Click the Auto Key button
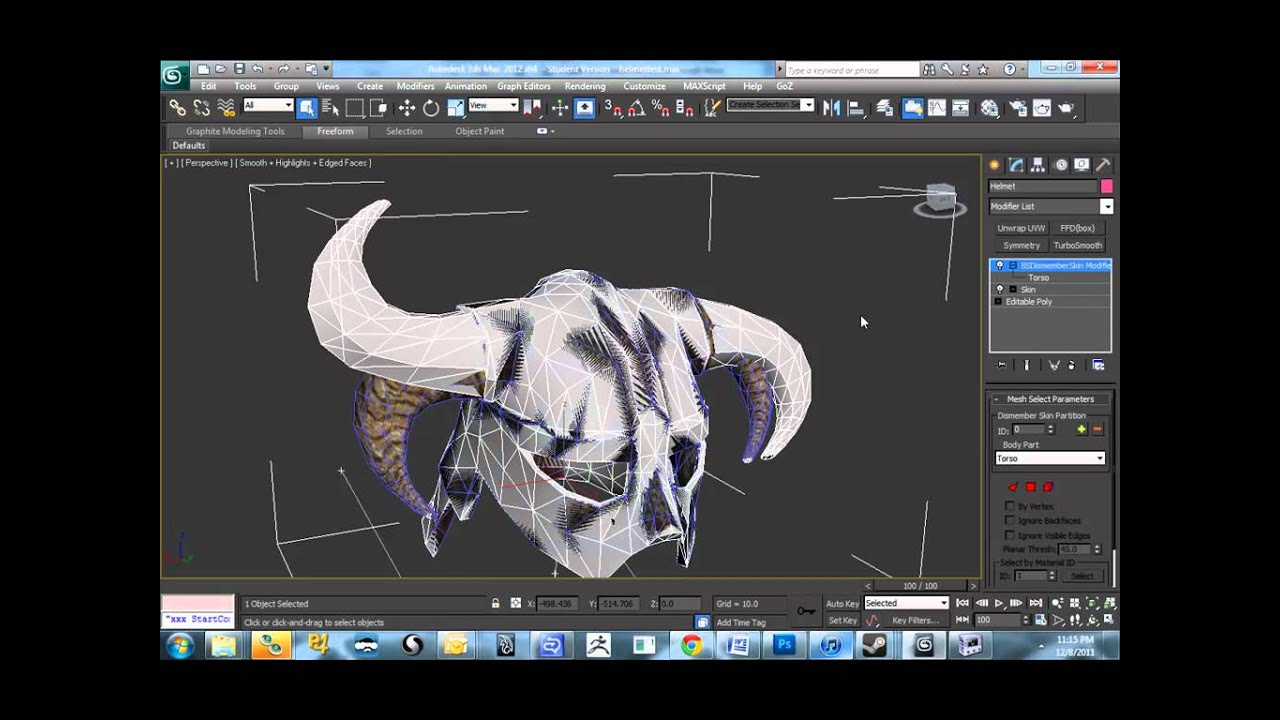The width and height of the screenshot is (1280, 720). pos(843,604)
